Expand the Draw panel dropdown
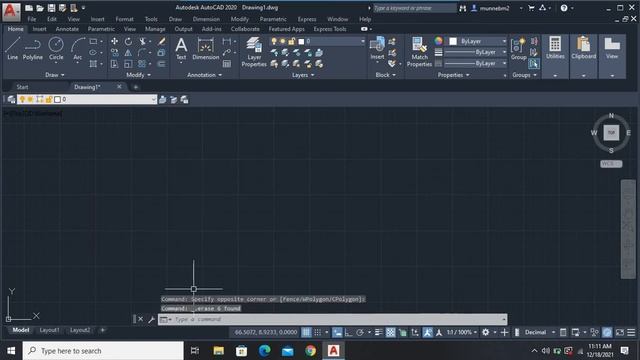Image resolution: width=640 pixels, height=360 pixels. (55, 75)
